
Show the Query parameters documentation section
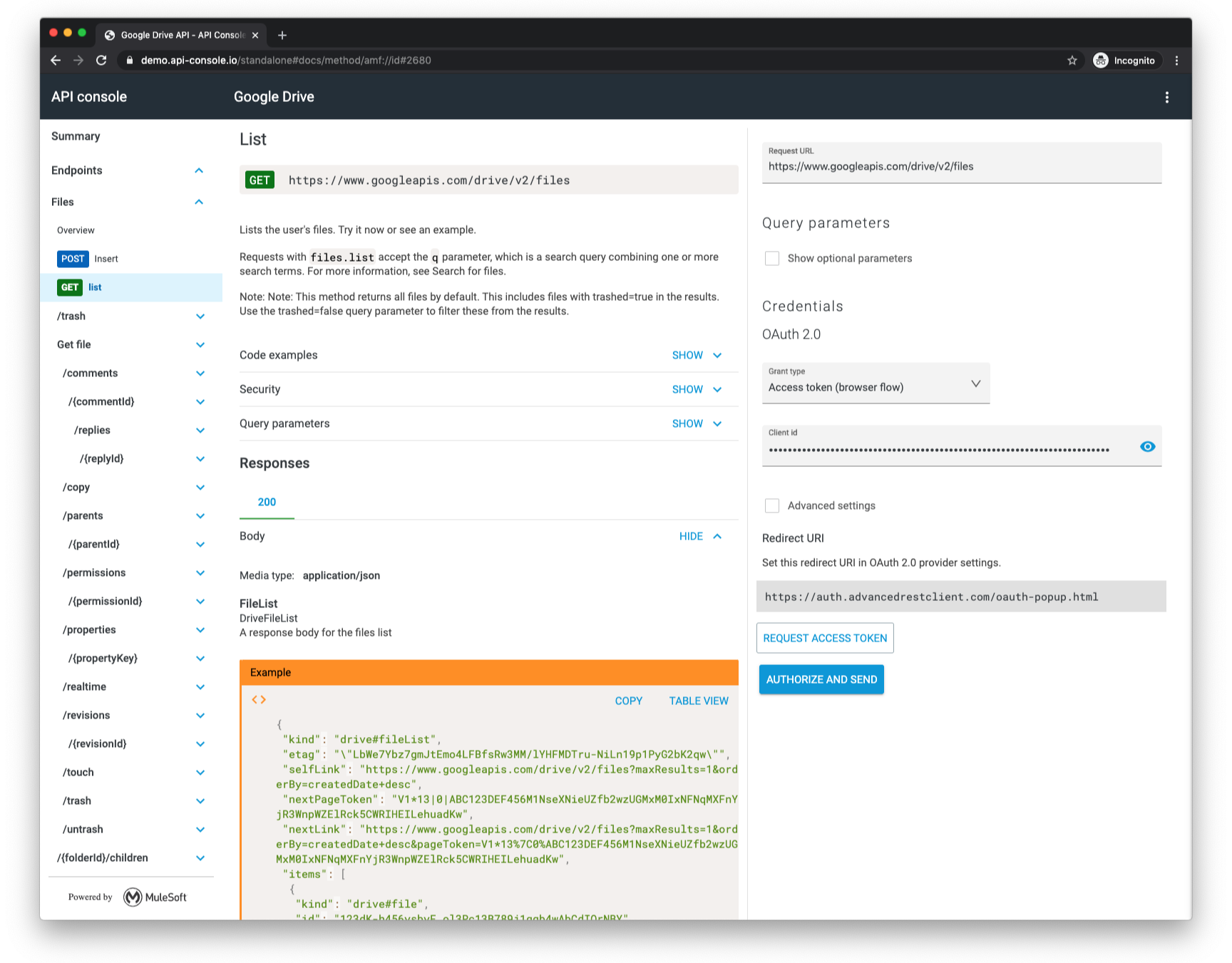[x=697, y=423]
